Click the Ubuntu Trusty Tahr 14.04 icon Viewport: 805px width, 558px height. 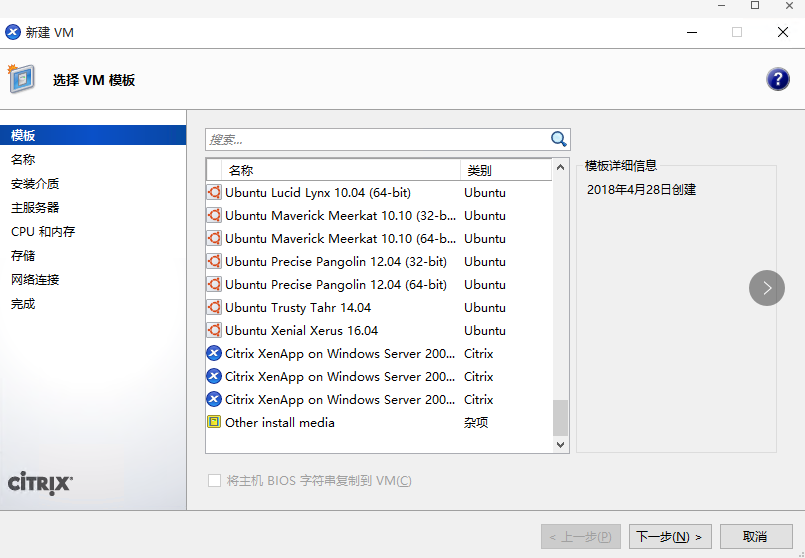point(214,307)
